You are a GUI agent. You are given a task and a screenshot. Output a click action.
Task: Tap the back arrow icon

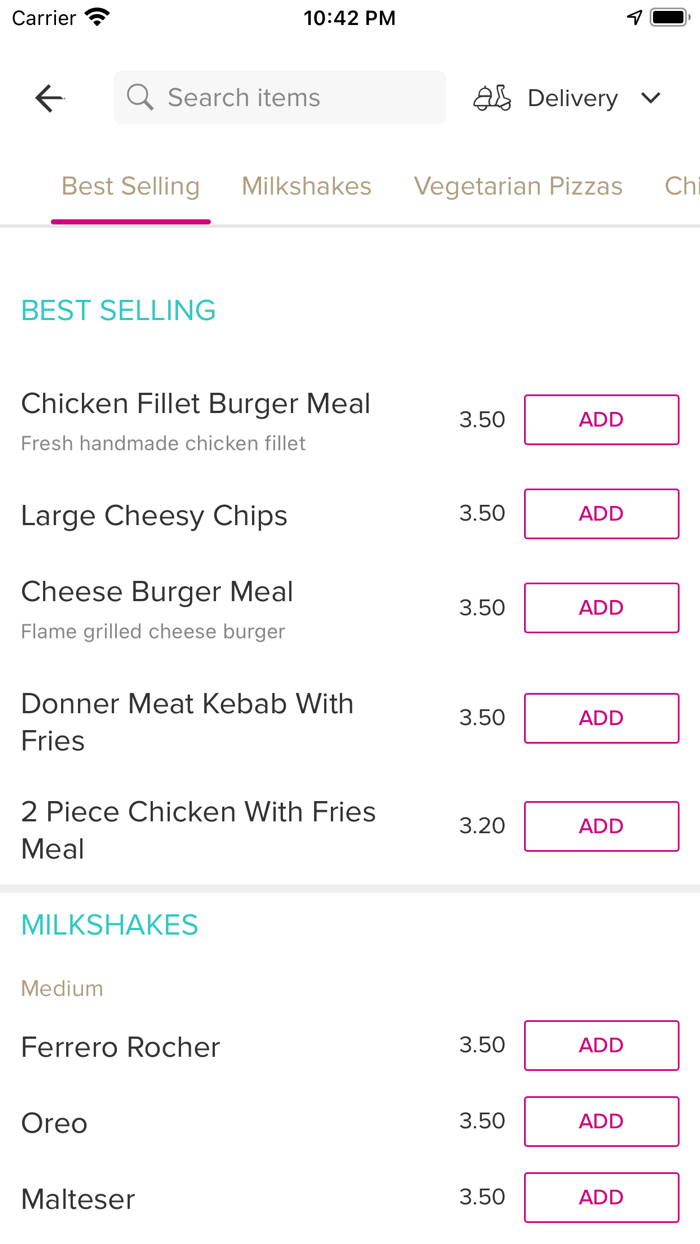pos(49,98)
